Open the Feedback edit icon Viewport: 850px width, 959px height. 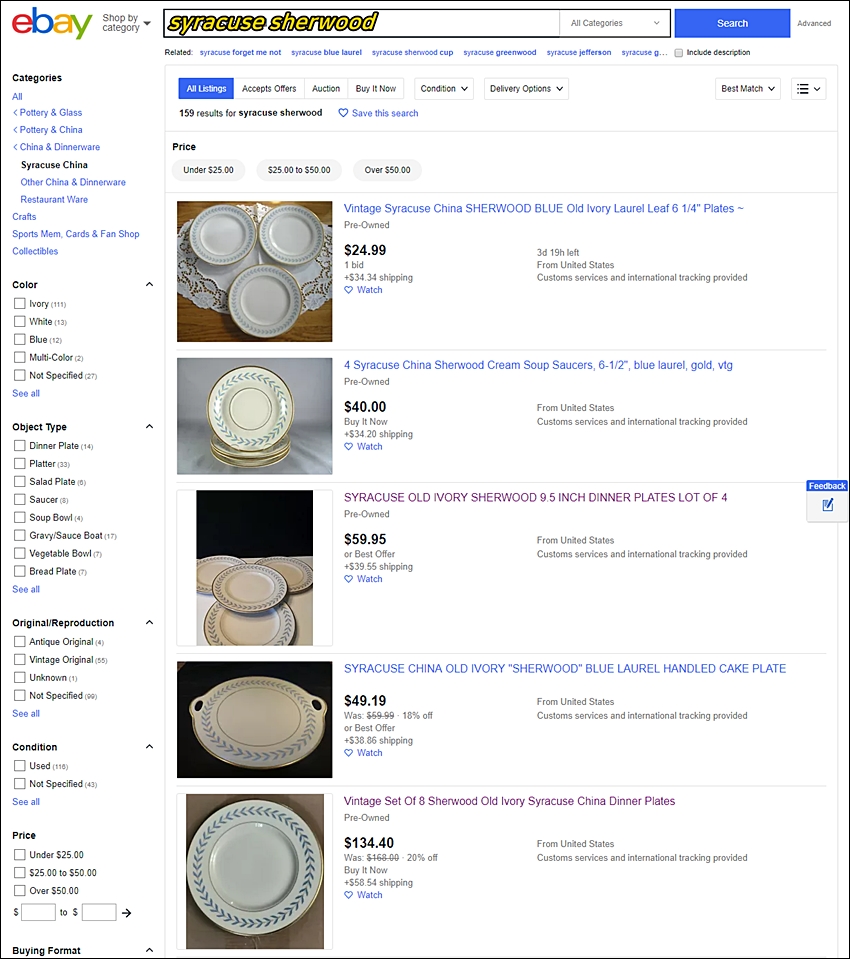pos(827,505)
